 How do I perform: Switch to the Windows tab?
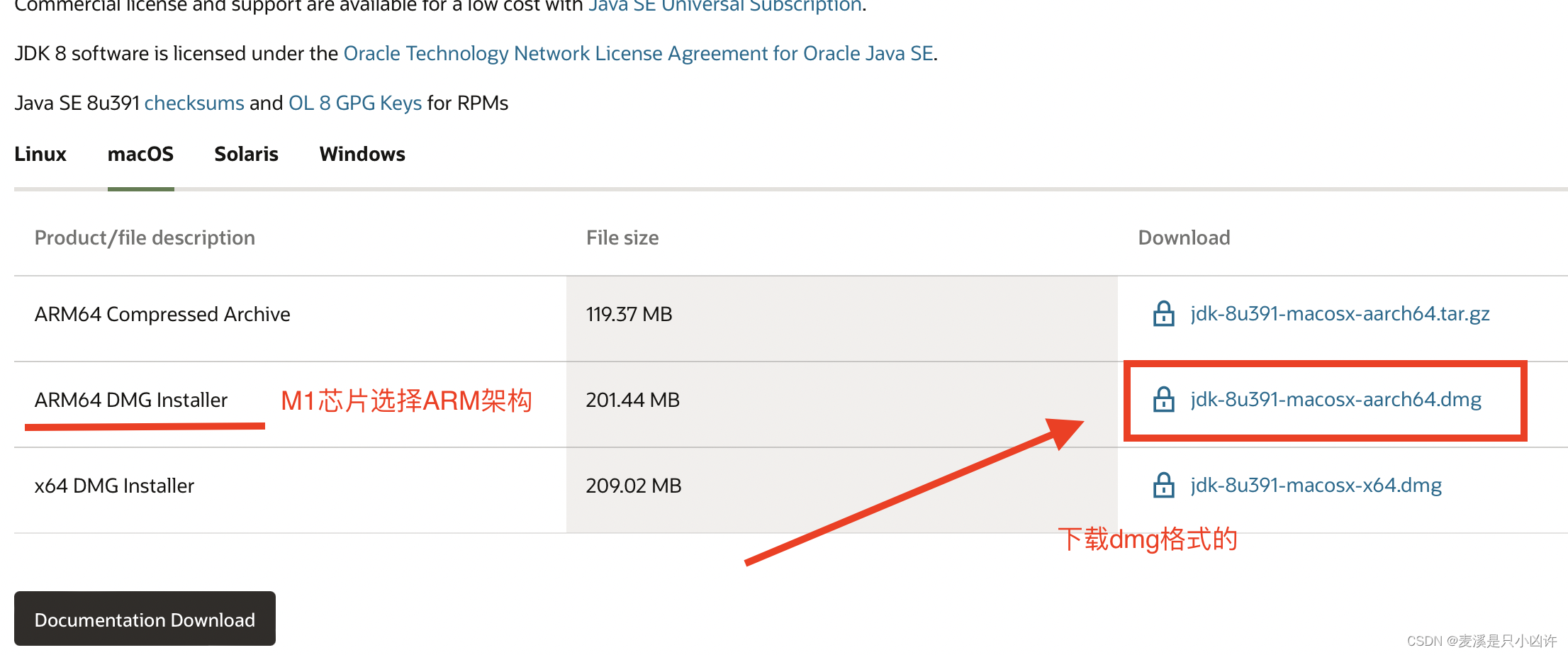(362, 154)
